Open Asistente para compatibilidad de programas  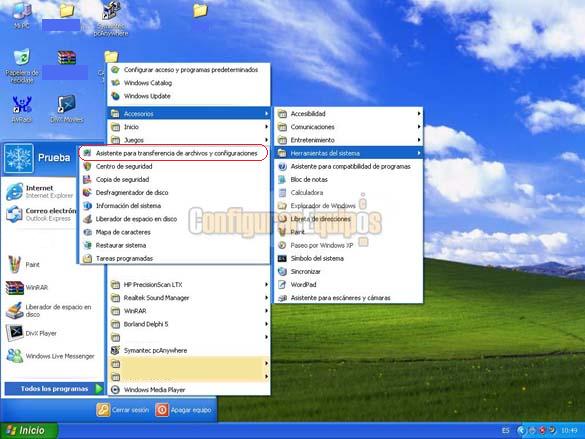[349, 166]
